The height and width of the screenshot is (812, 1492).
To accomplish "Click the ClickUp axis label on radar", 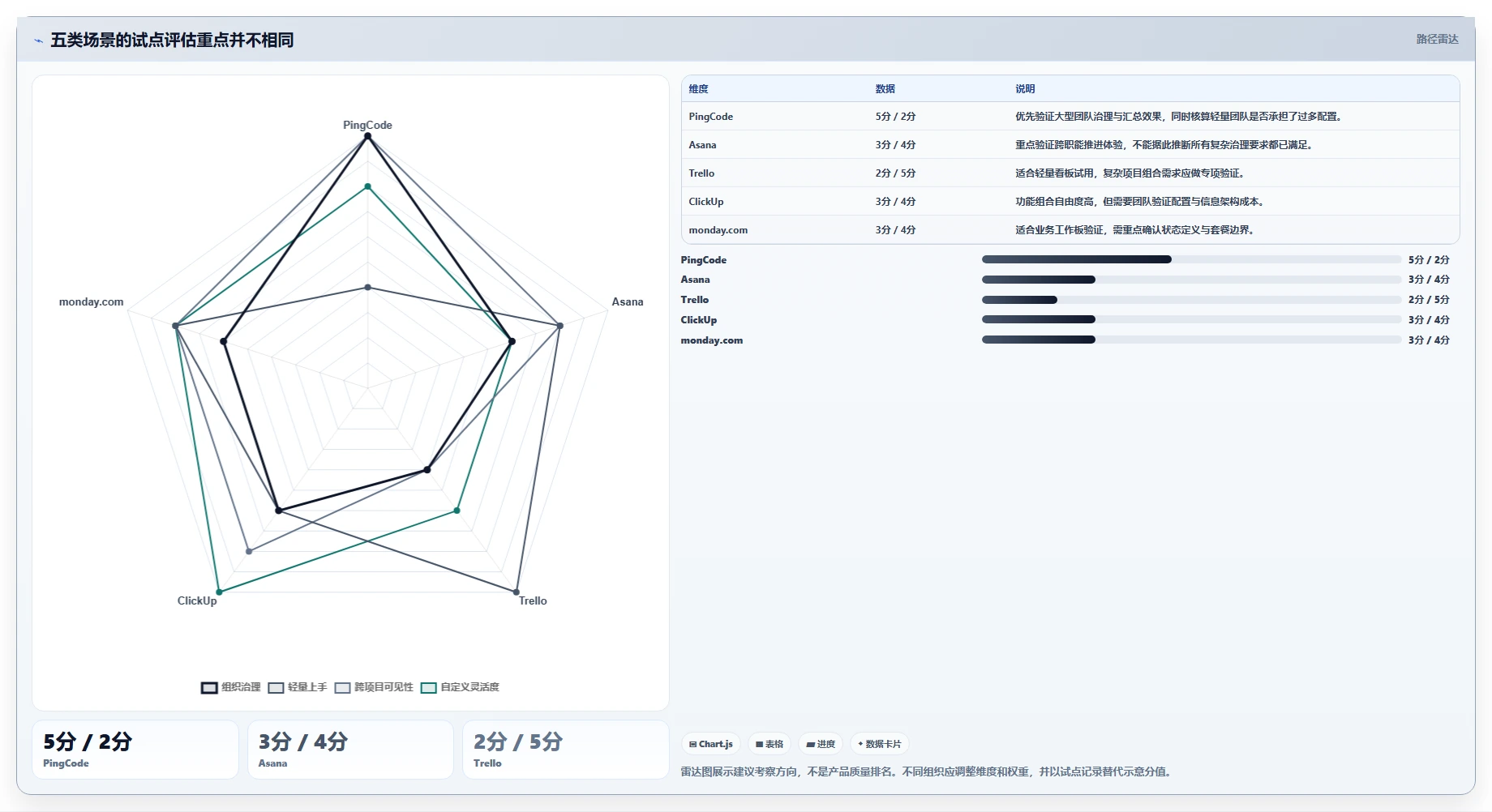I will pos(197,600).
